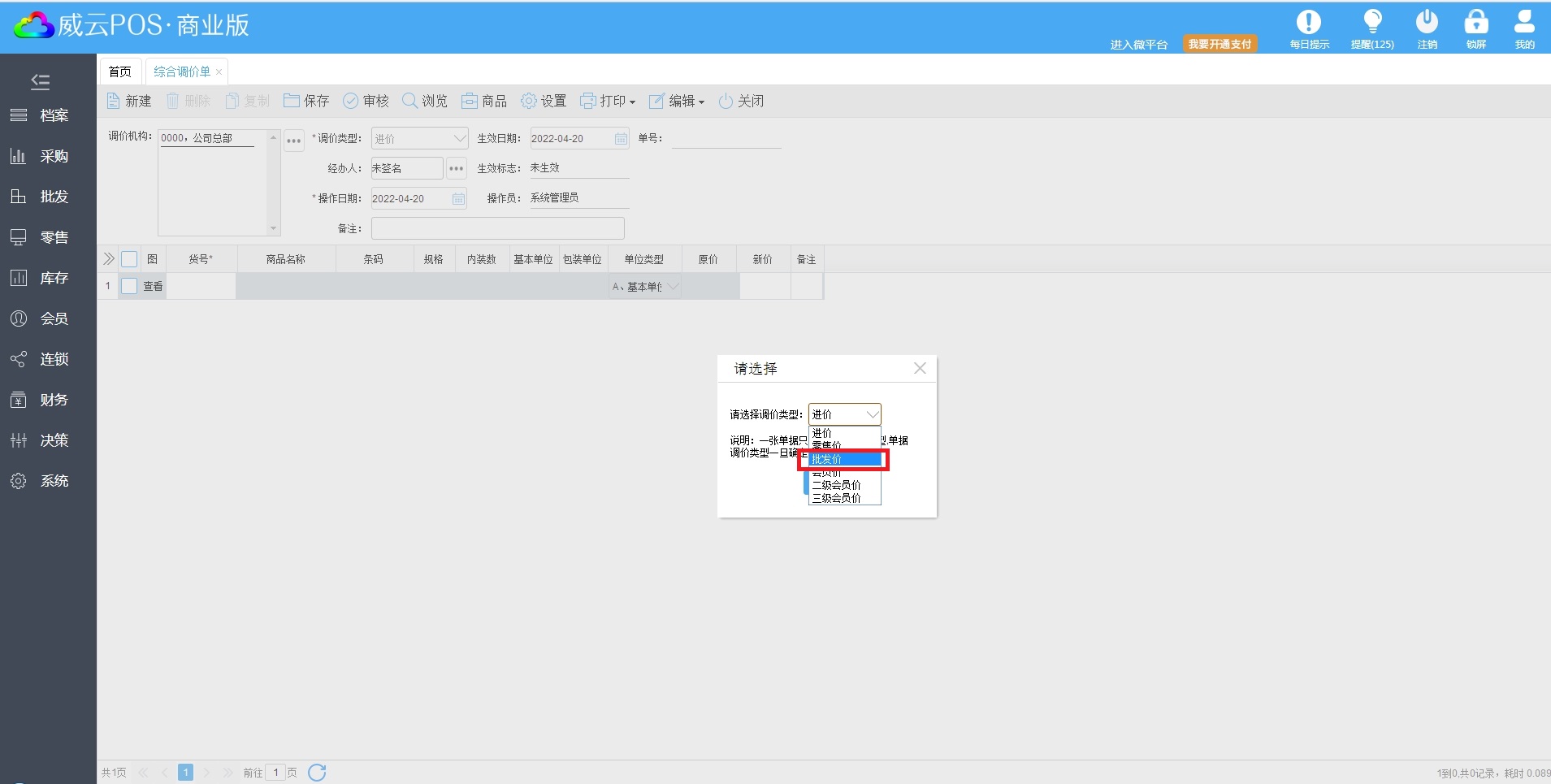Open the 决策 sidebar section
Image resolution: width=1551 pixels, height=784 pixels.
tap(48, 440)
